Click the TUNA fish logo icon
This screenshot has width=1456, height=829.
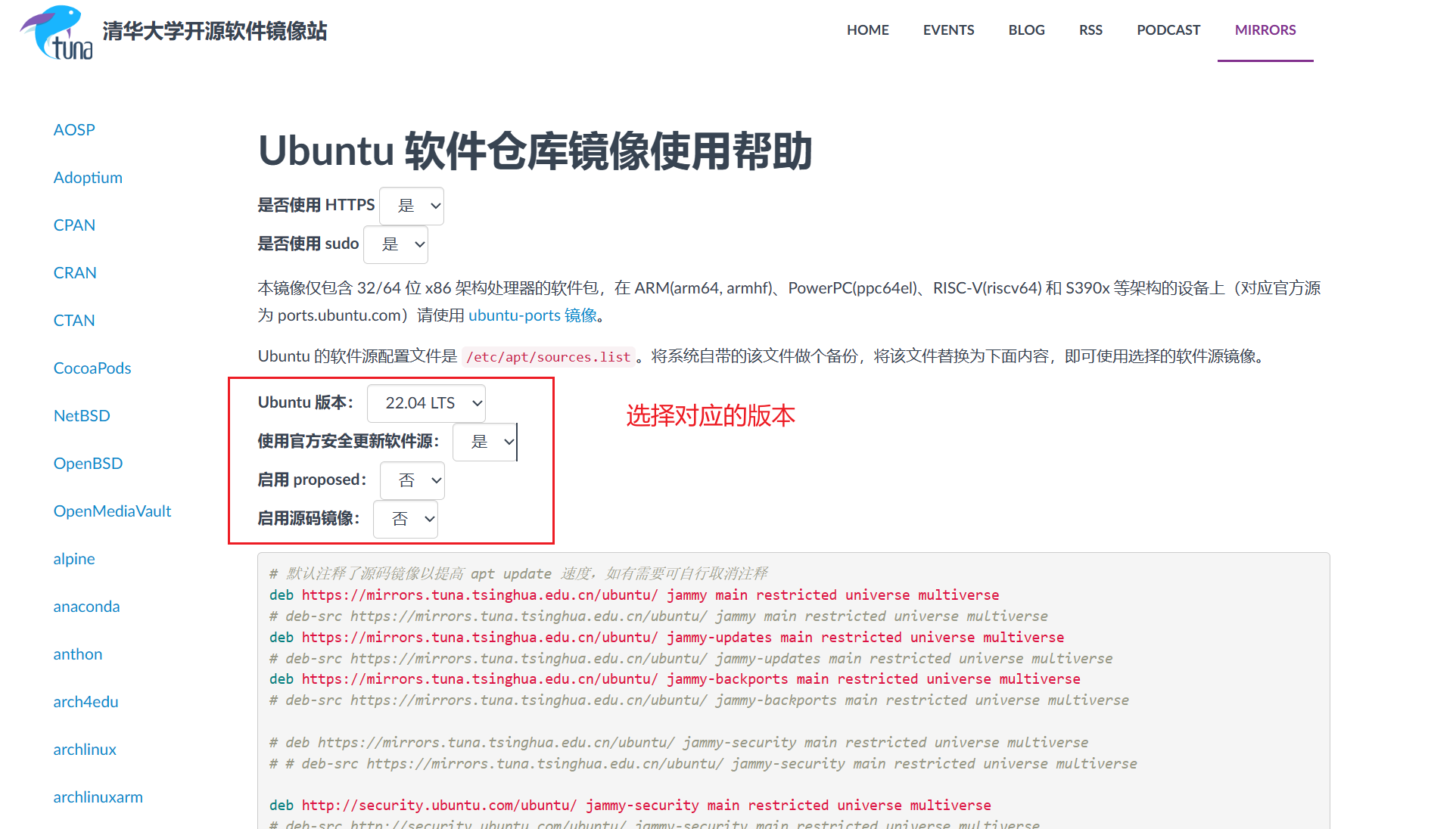57,32
